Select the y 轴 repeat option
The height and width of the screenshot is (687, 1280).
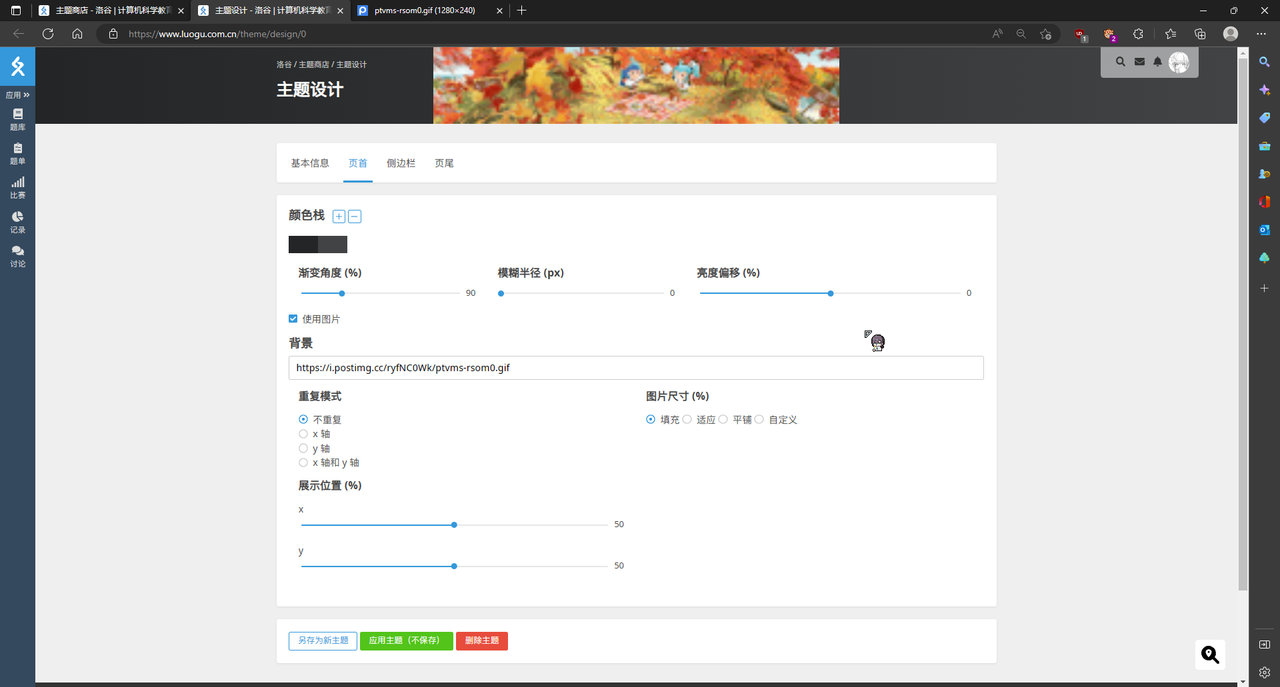[303, 448]
